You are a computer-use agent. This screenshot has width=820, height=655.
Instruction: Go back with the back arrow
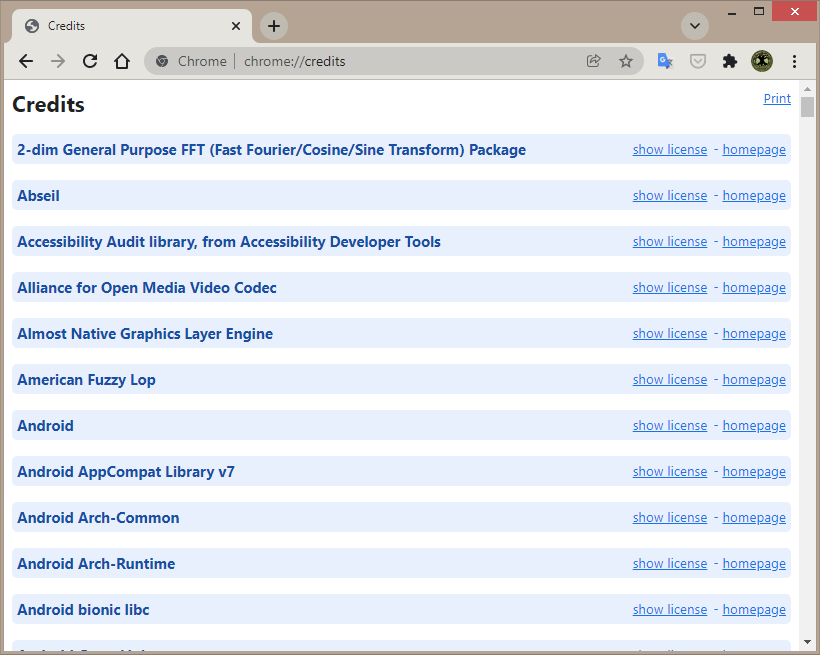coord(26,61)
